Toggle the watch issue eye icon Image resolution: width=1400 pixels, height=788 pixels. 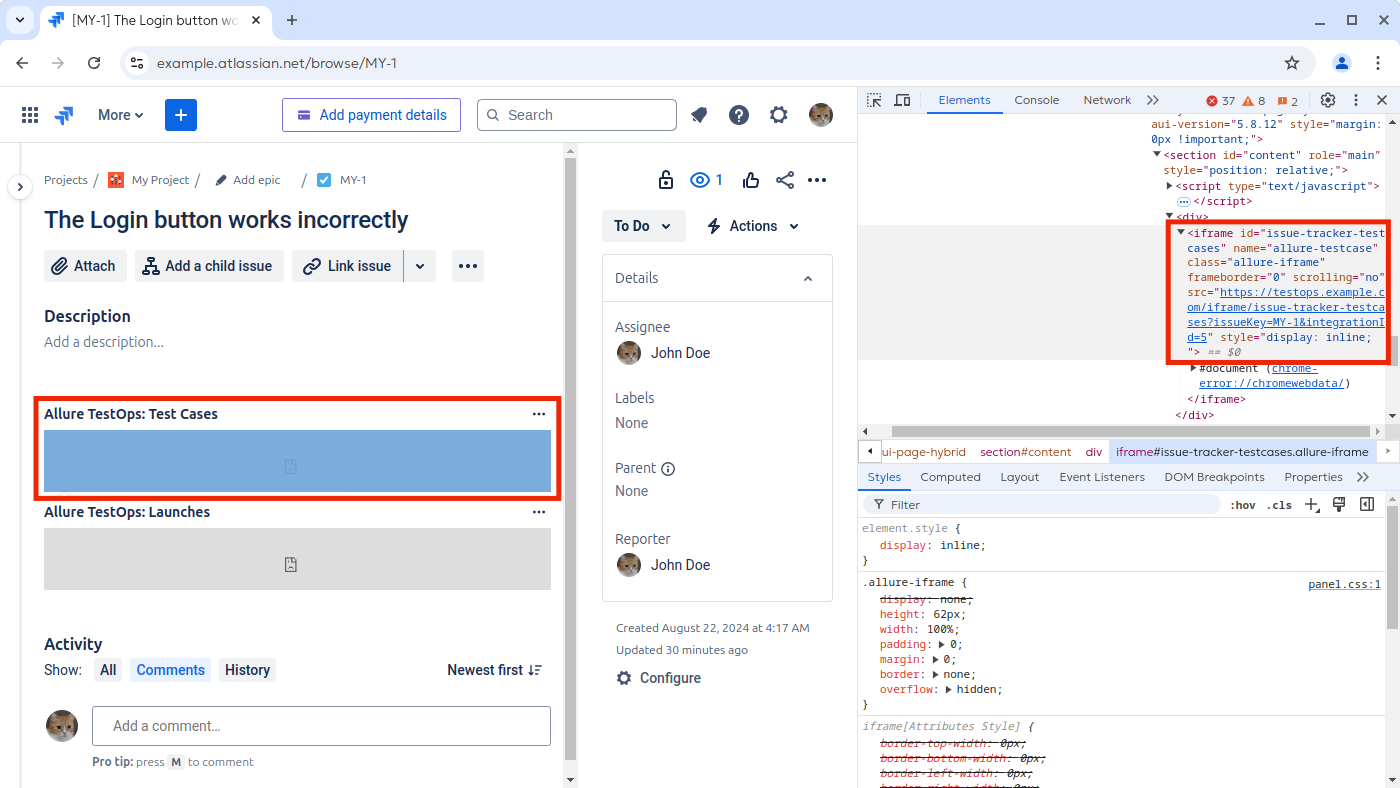[x=700, y=180]
